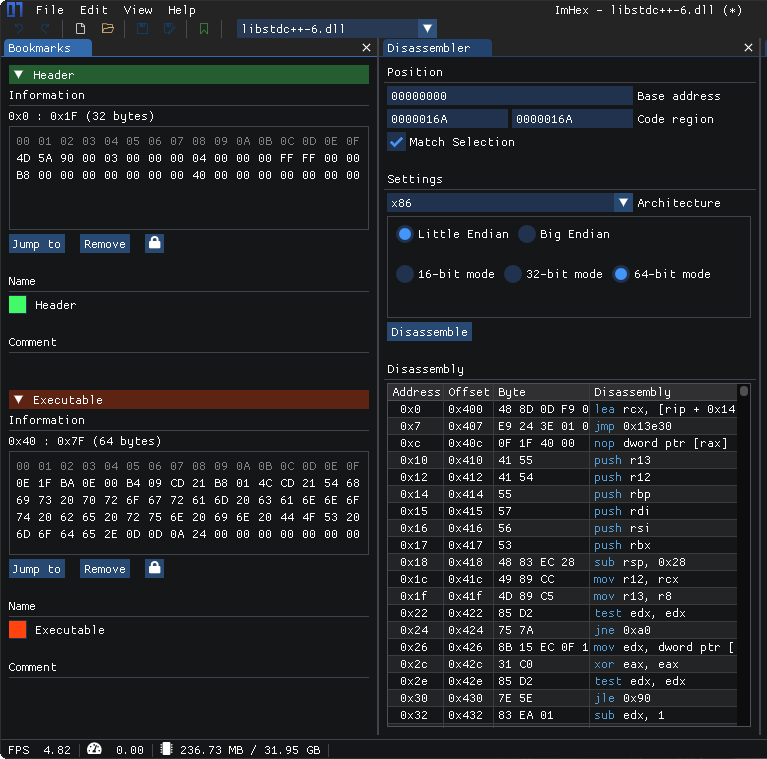Image resolution: width=767 pixels, height=759 pixels.
Task: Click the new file icon in toolbar
Action: click(80, 29)
